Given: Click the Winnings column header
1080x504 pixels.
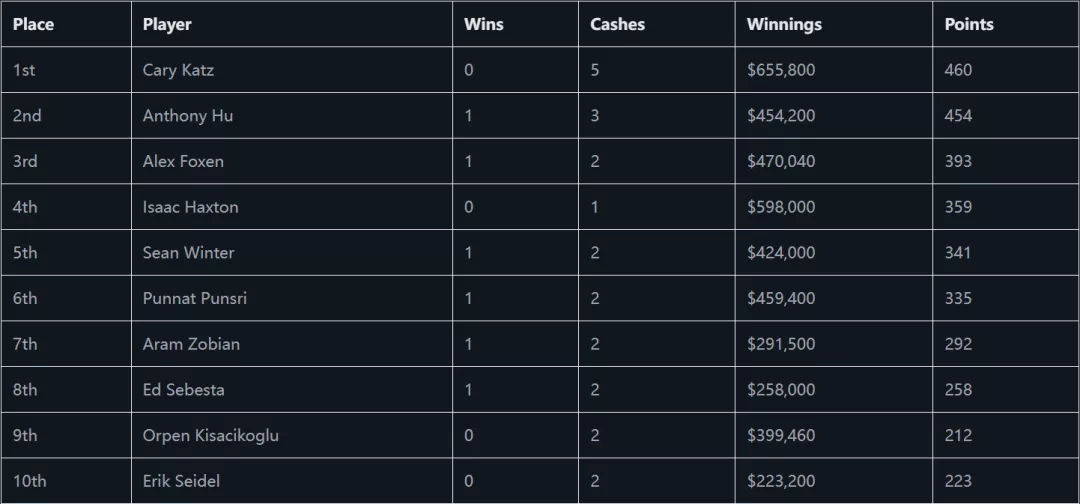Looking at the screenshot, I should pyautogui.click(x=784, y=24).
